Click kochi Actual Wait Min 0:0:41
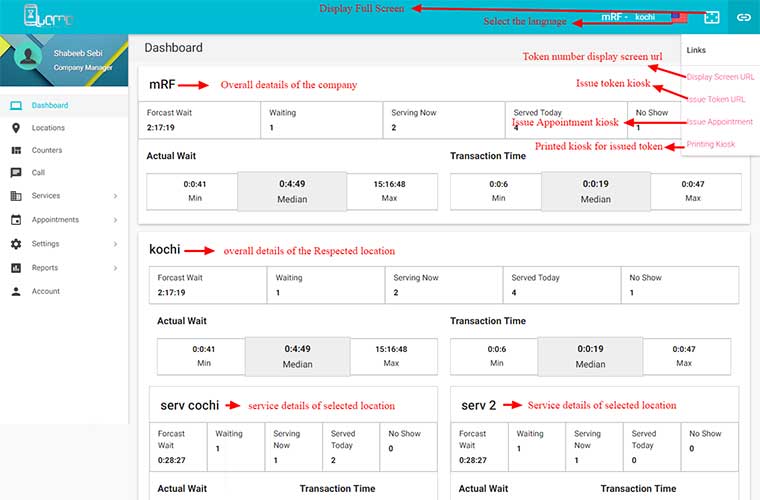 click(x=201, y=356)
